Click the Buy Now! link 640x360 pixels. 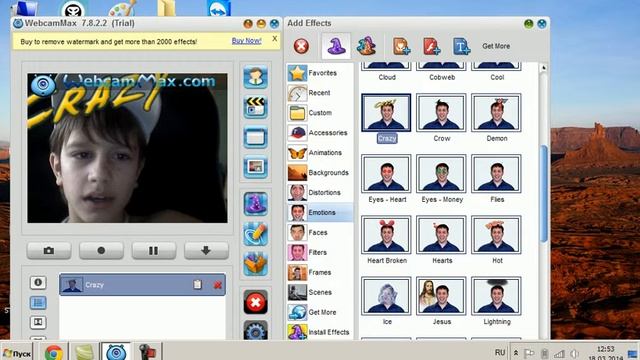tap(247, 41)
